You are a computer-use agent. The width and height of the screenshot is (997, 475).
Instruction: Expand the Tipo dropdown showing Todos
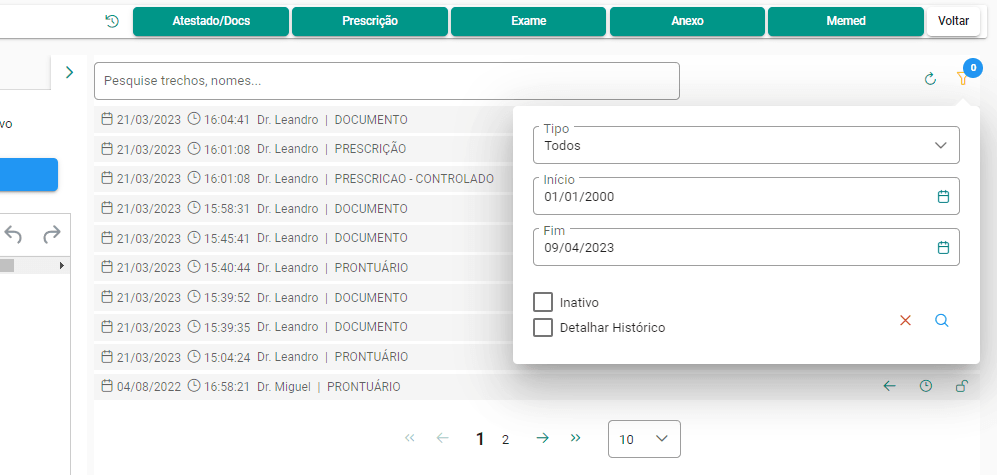click(746, 145)
